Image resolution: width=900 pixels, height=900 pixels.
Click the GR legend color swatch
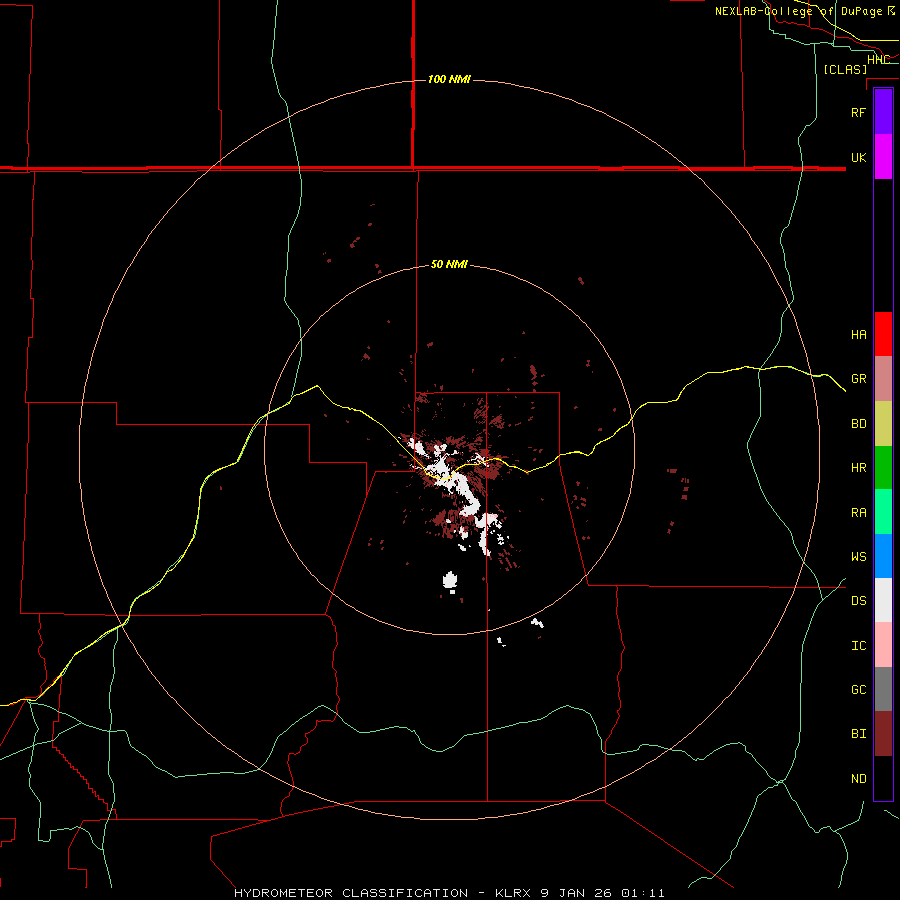coord(883,379)
